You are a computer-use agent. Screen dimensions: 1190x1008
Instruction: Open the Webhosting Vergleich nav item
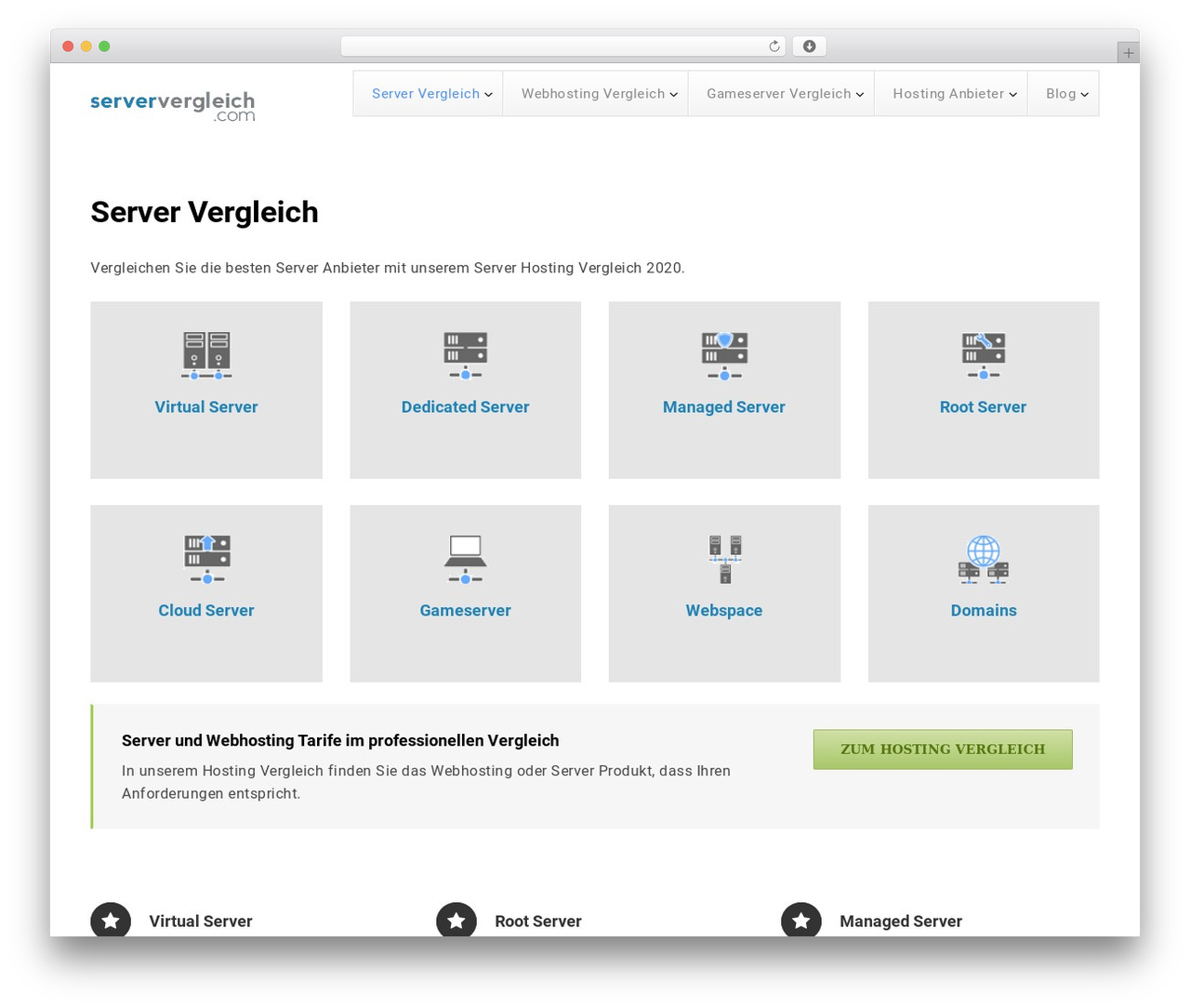[x=595, y=94]
